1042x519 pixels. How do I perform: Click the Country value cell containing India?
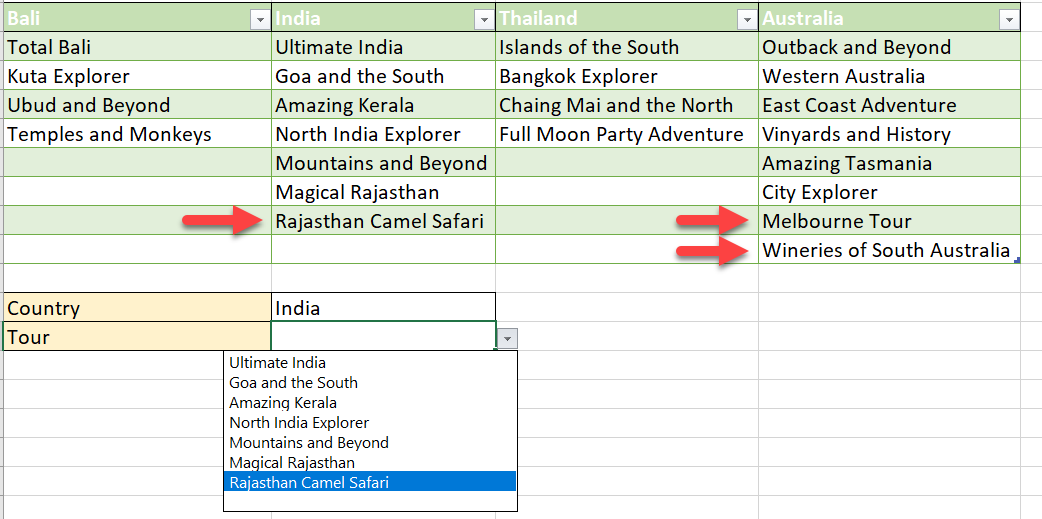tap(383, 308)
